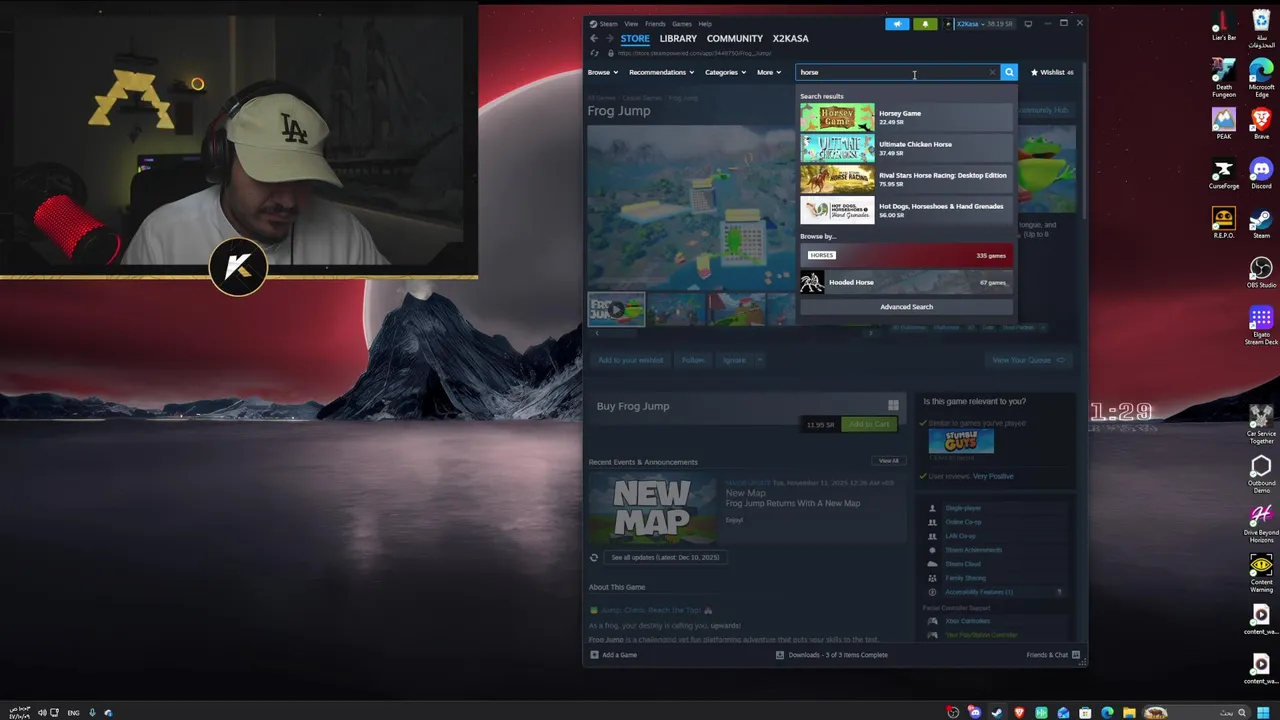
Task: Select Ultimate Chicken Horse search result
Action: click(906, 148)
